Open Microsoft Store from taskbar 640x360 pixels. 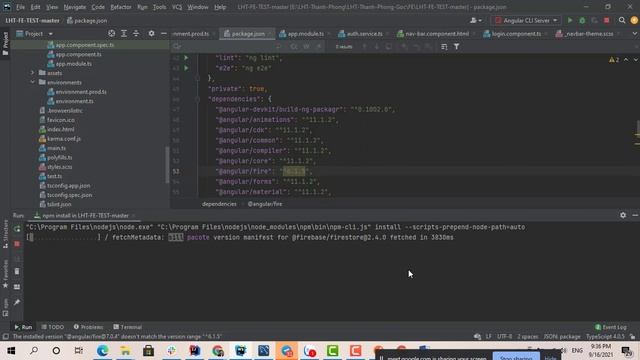click(x=149, y=351)
